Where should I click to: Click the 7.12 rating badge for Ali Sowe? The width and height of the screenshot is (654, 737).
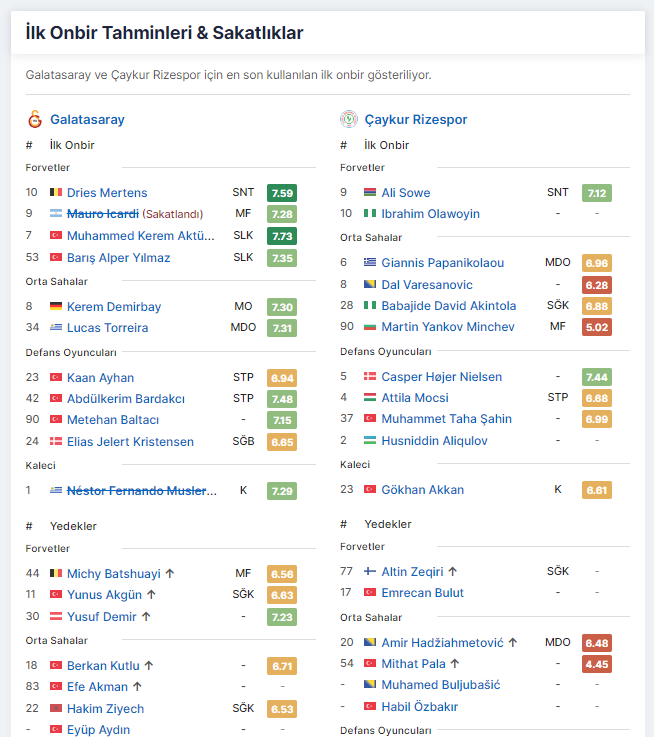coord(597,193)
